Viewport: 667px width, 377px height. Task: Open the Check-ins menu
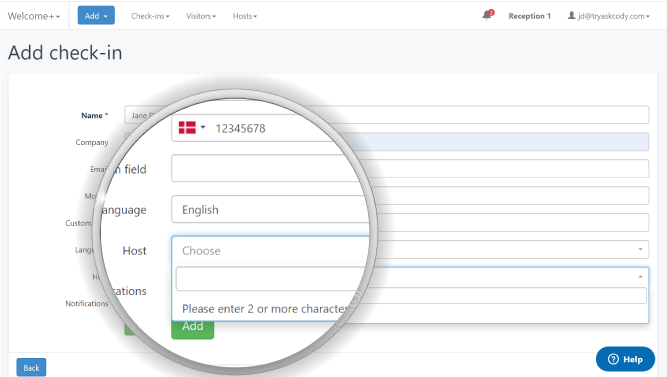pyautogui.click(x=150, y=16)
